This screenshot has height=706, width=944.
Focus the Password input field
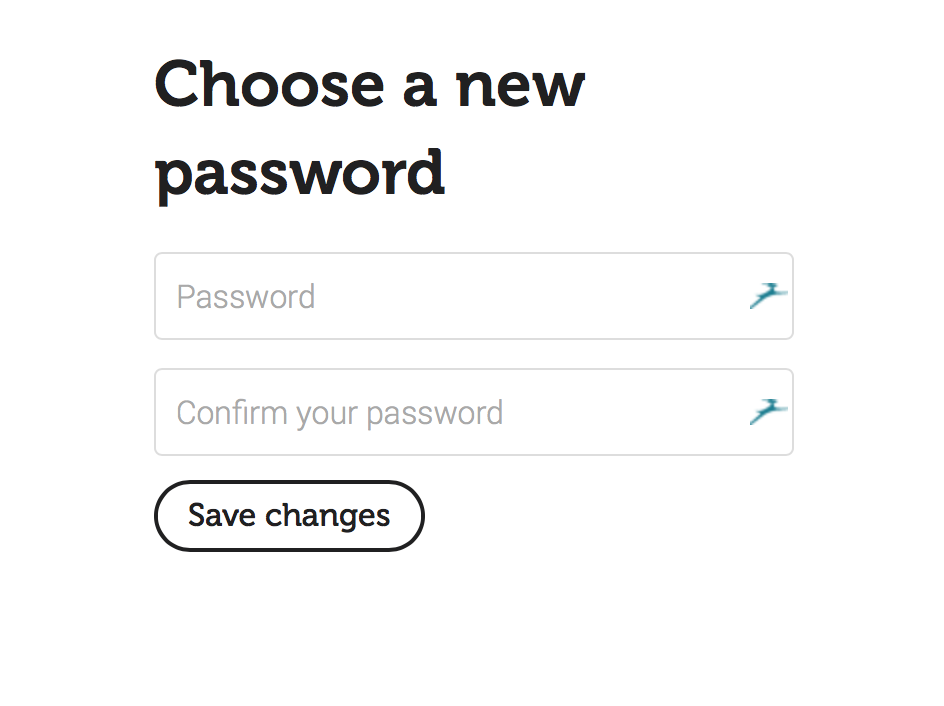[x=450, y=296]
